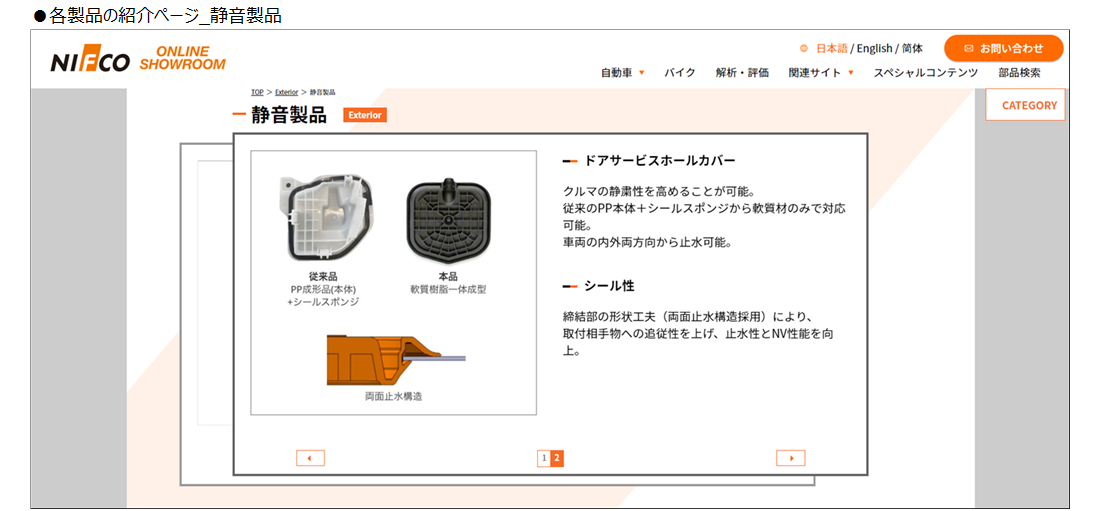1103x511 pixels.
Task: Expand the 自動車 dropdown menu
Action: tap(623, 72)
